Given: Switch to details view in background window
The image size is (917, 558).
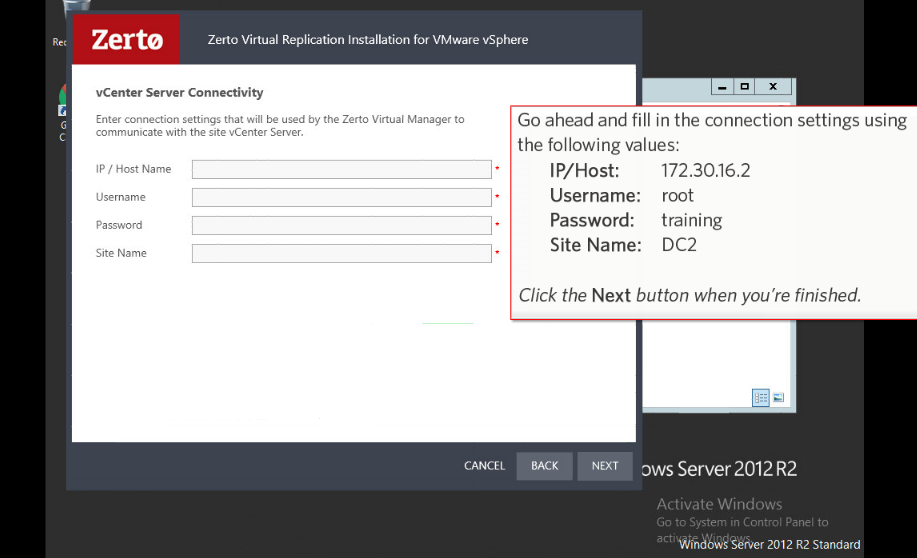Looking at the screenshot, I should [x=761, y=398].
